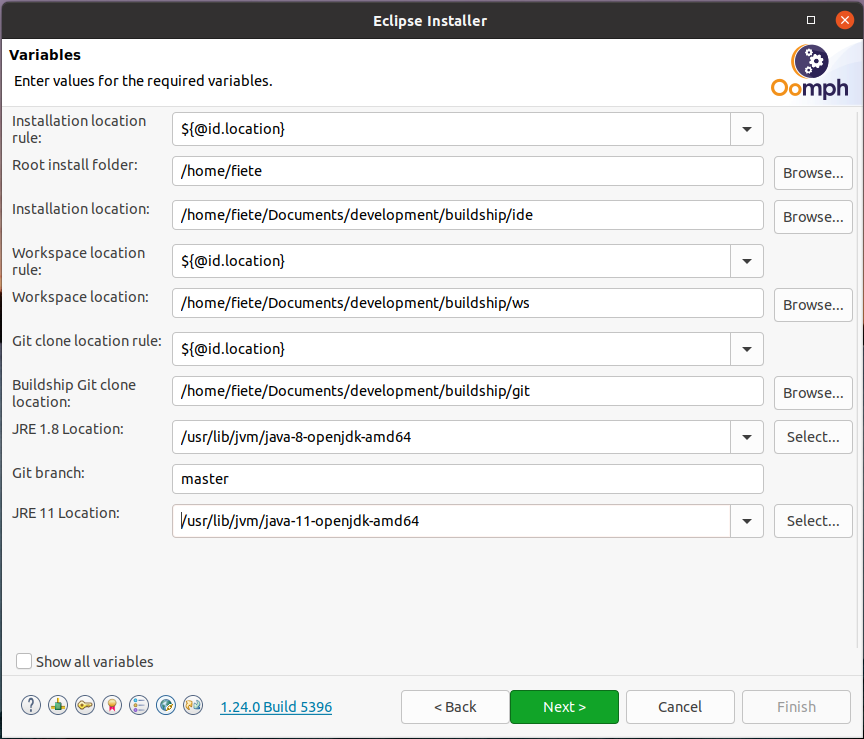Screen dimensions: 864x739
Task: Update the Eclipse Installer
Action: [x=192, y=704]
